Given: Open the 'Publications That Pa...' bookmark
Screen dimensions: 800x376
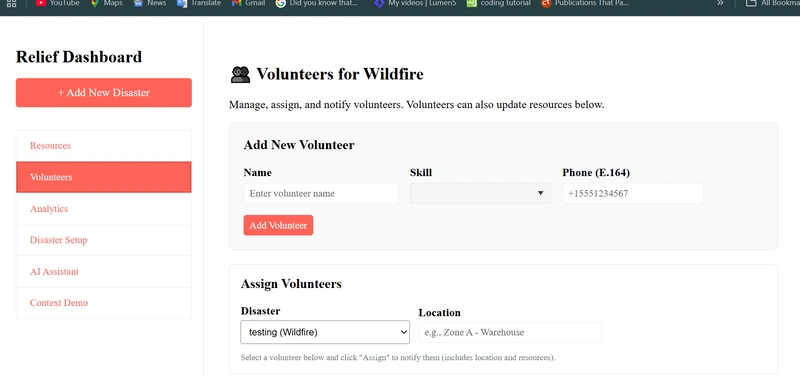Looking at the screenshot, I should pos(585,3).
